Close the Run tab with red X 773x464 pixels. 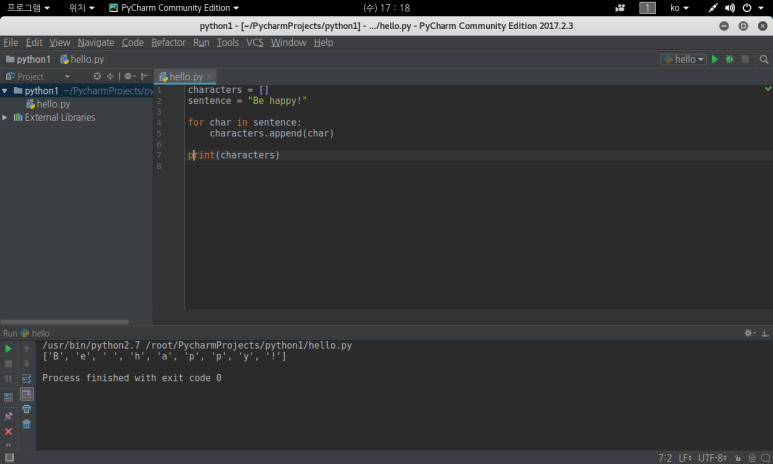pos(8,431)
